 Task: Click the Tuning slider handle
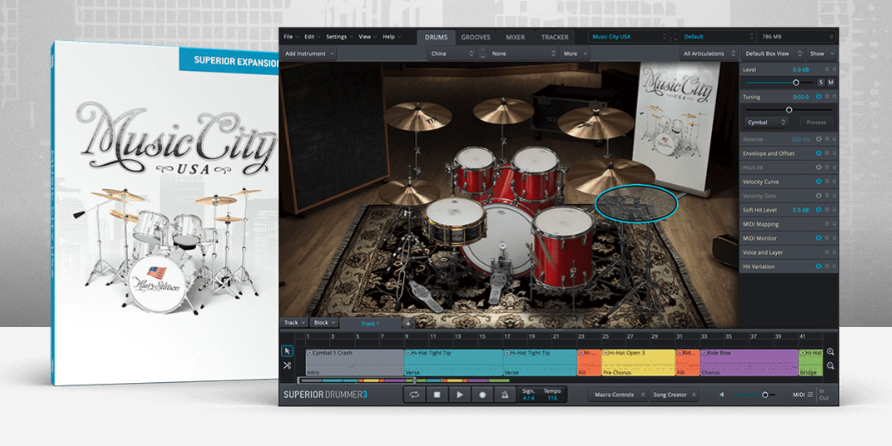789,110
